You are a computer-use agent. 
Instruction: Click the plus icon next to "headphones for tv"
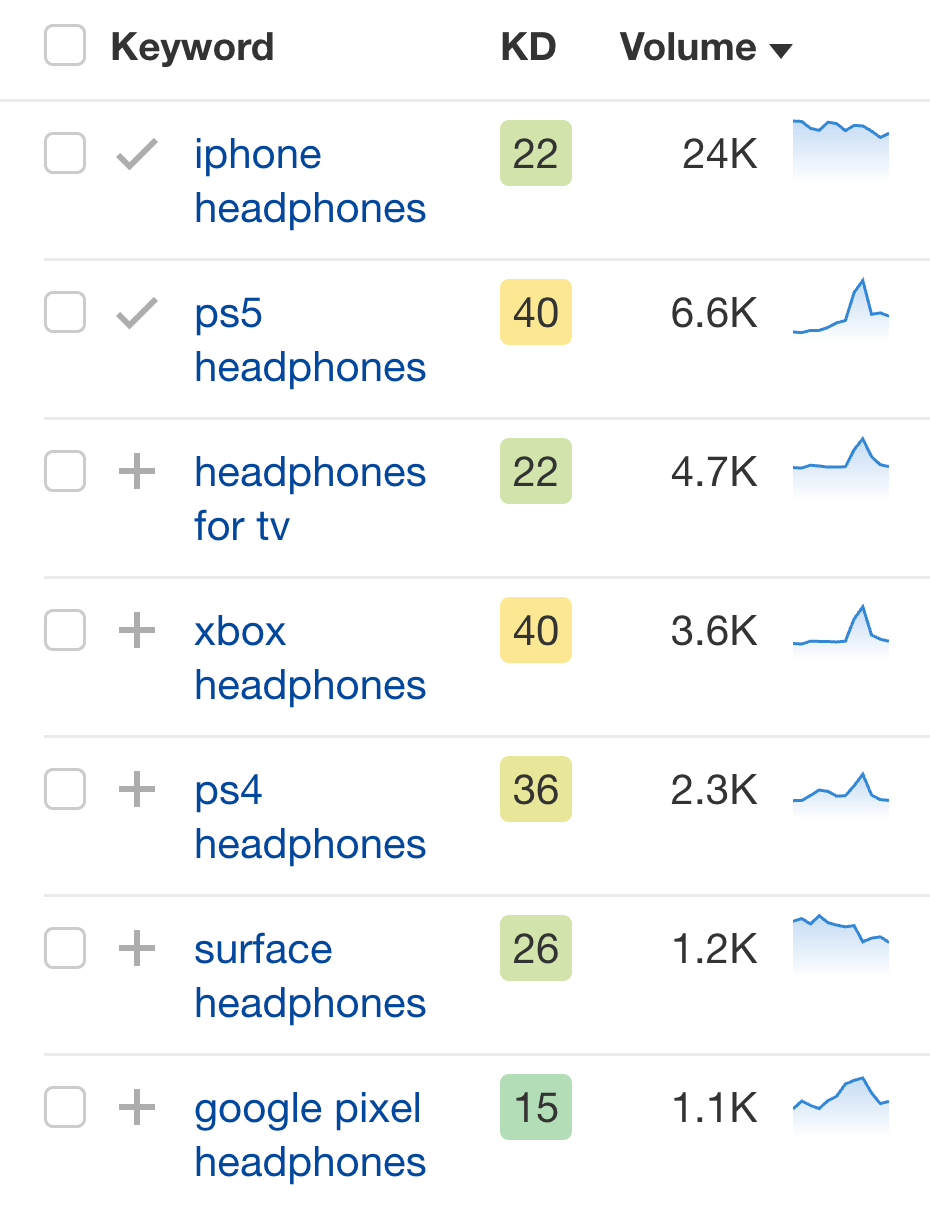135,471
